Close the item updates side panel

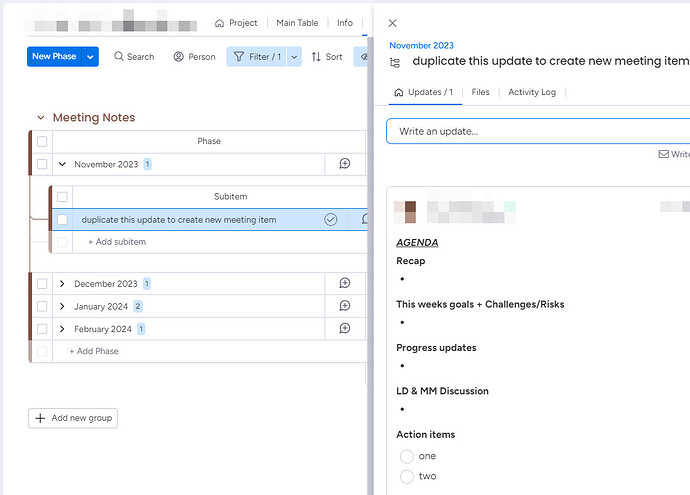pyautogui.click(x=393, y=23)
